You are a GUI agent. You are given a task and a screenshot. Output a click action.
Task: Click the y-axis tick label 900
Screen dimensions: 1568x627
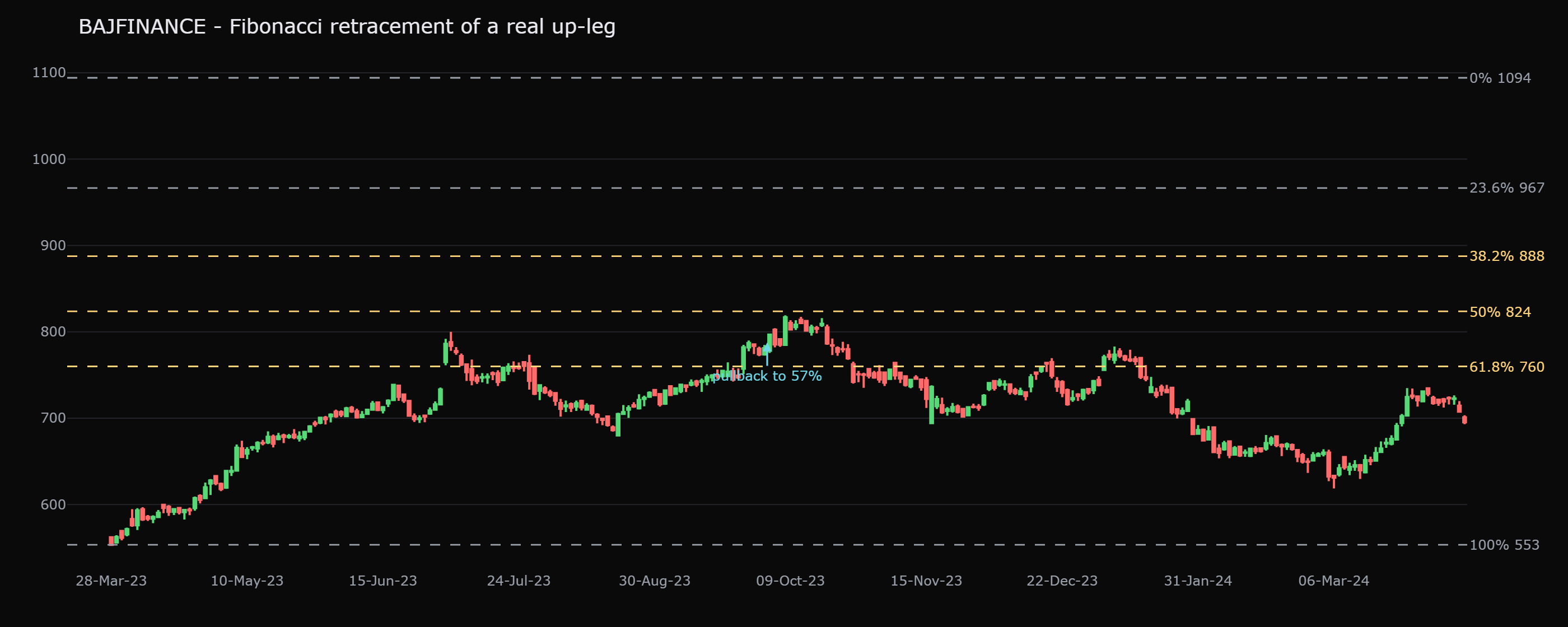coord(53,245)
